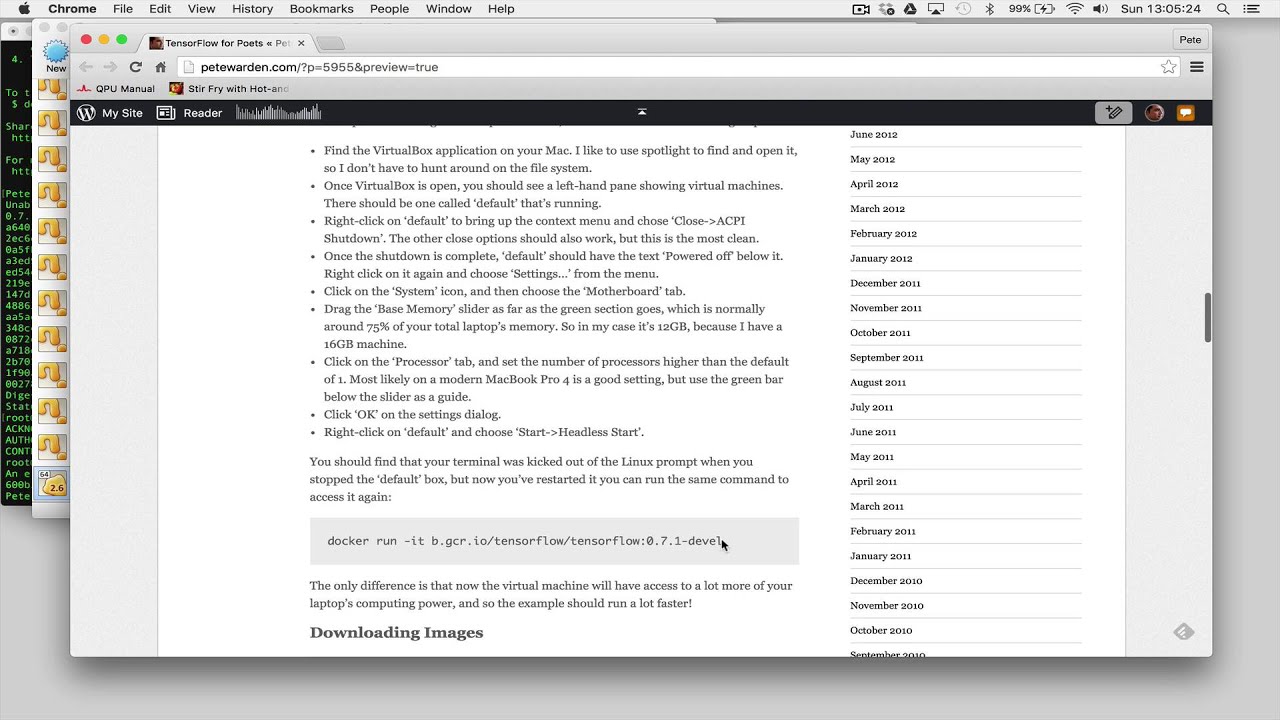Screen dimensions: 1280x720
Task: Go to the Chrome home page
Action: (x=160, y=67)
